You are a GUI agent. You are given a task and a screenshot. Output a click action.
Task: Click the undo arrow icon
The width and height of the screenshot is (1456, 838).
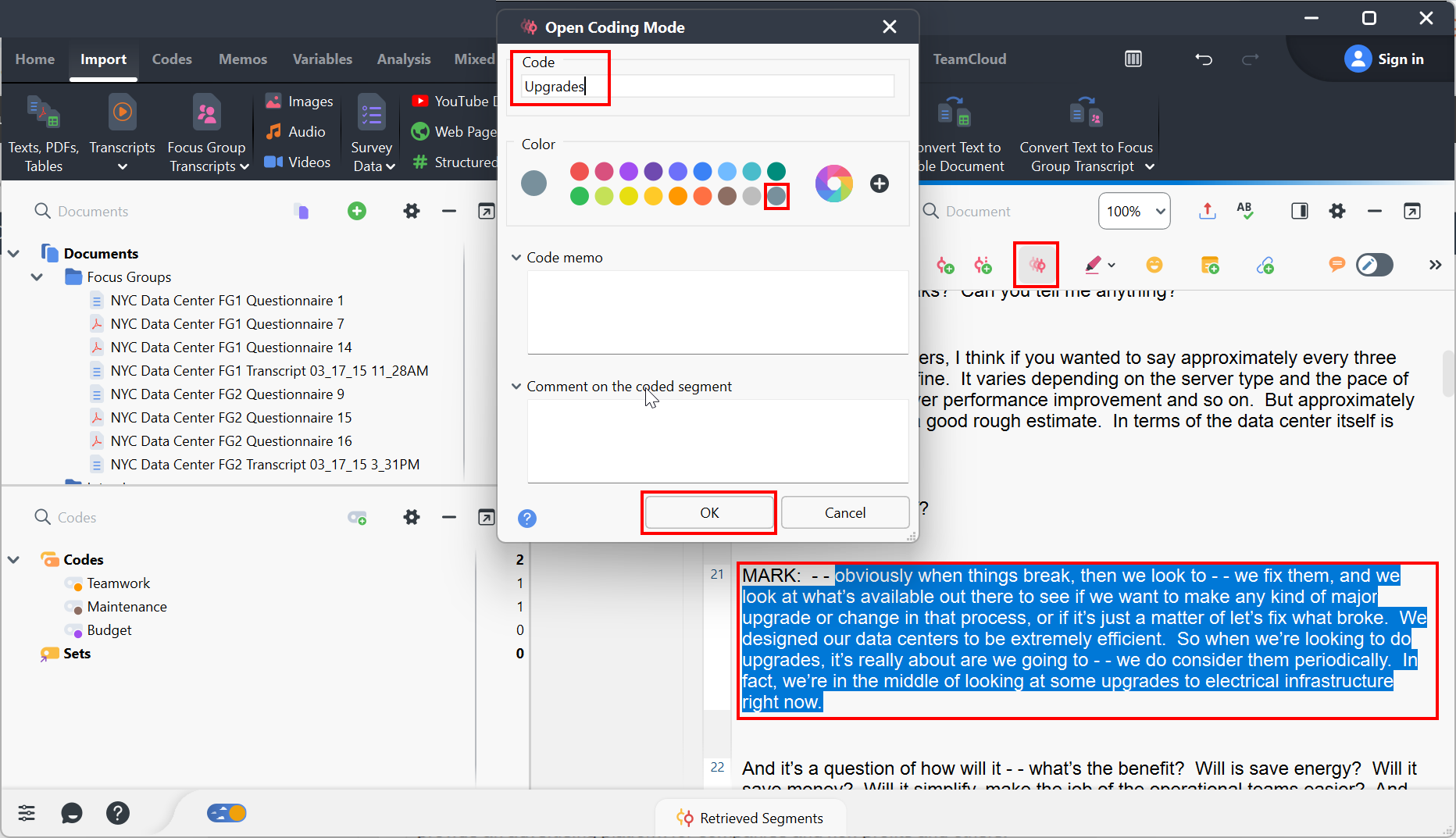pyautogui.click(x=1204, y=59)
